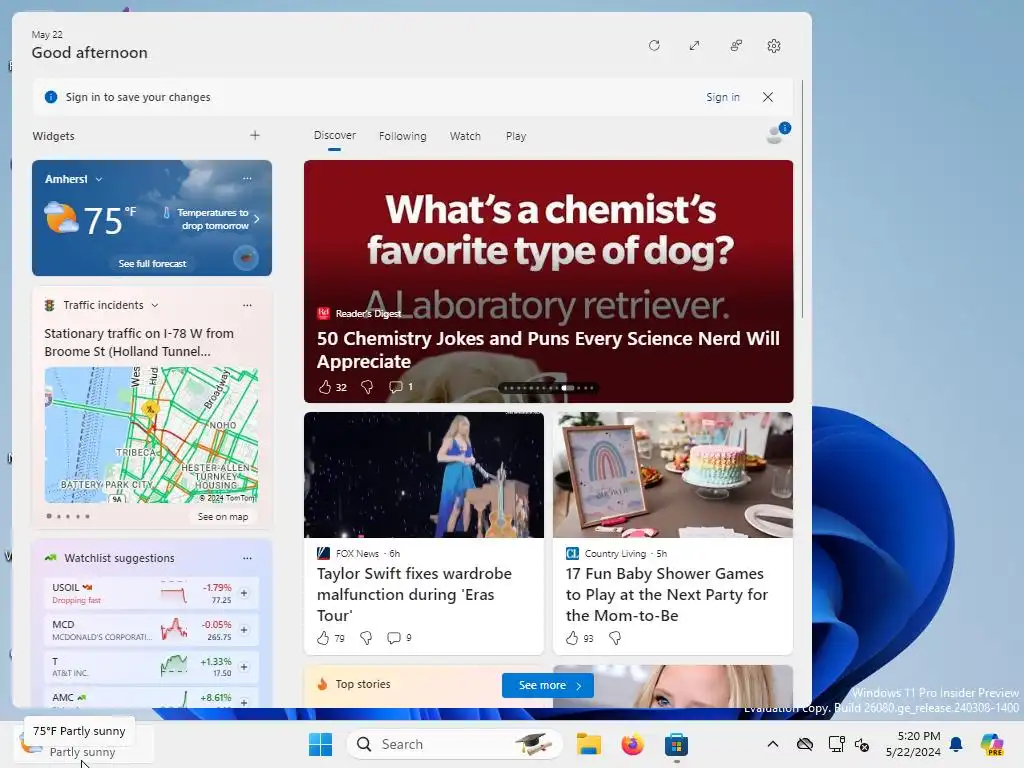Viewport: 1024px width, 768px height.
Task: Click the muted volume tray icon
Action: (x=862, y=744)
